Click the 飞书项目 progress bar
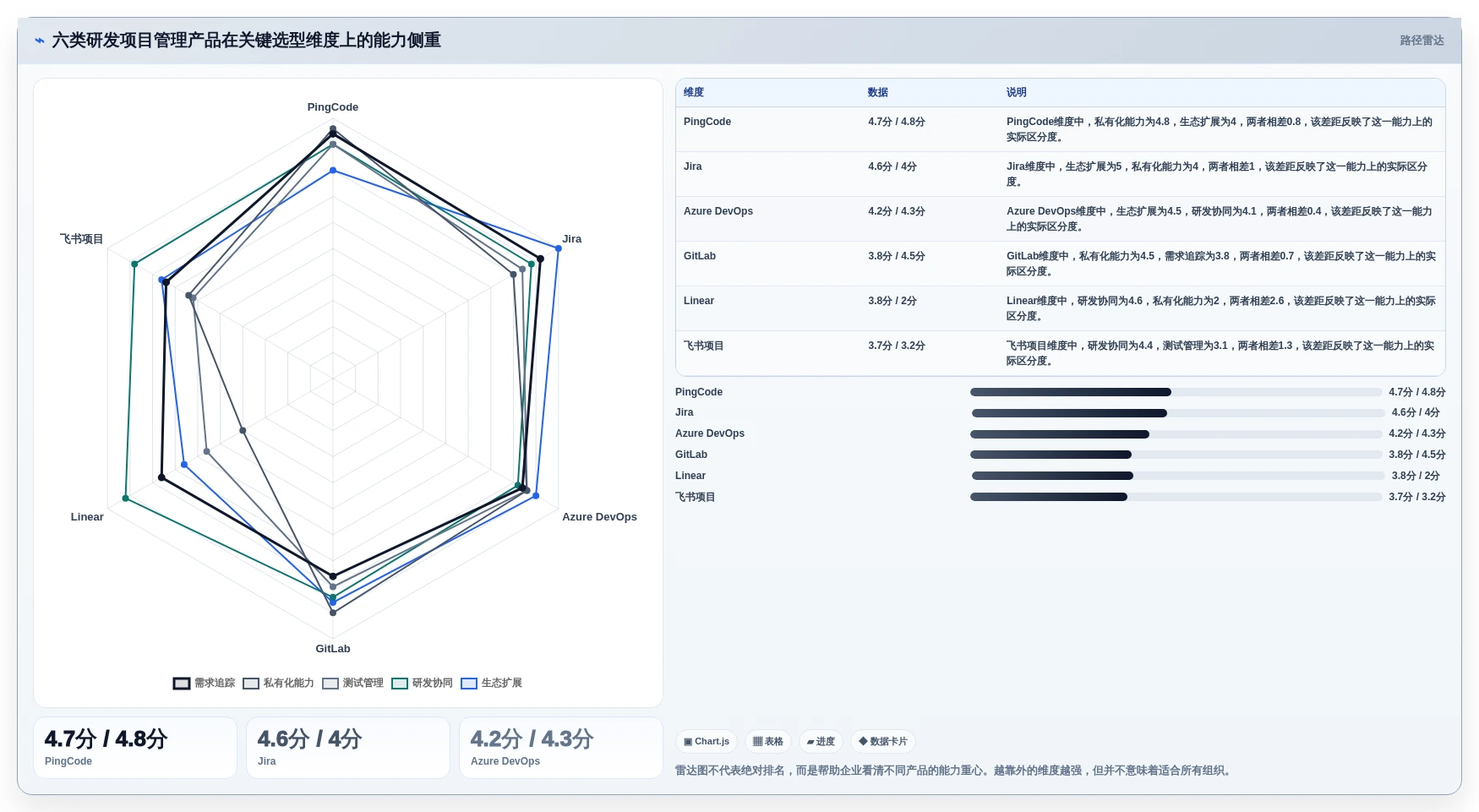Viewport: 1479px width, 812px height. [1176, 497]
